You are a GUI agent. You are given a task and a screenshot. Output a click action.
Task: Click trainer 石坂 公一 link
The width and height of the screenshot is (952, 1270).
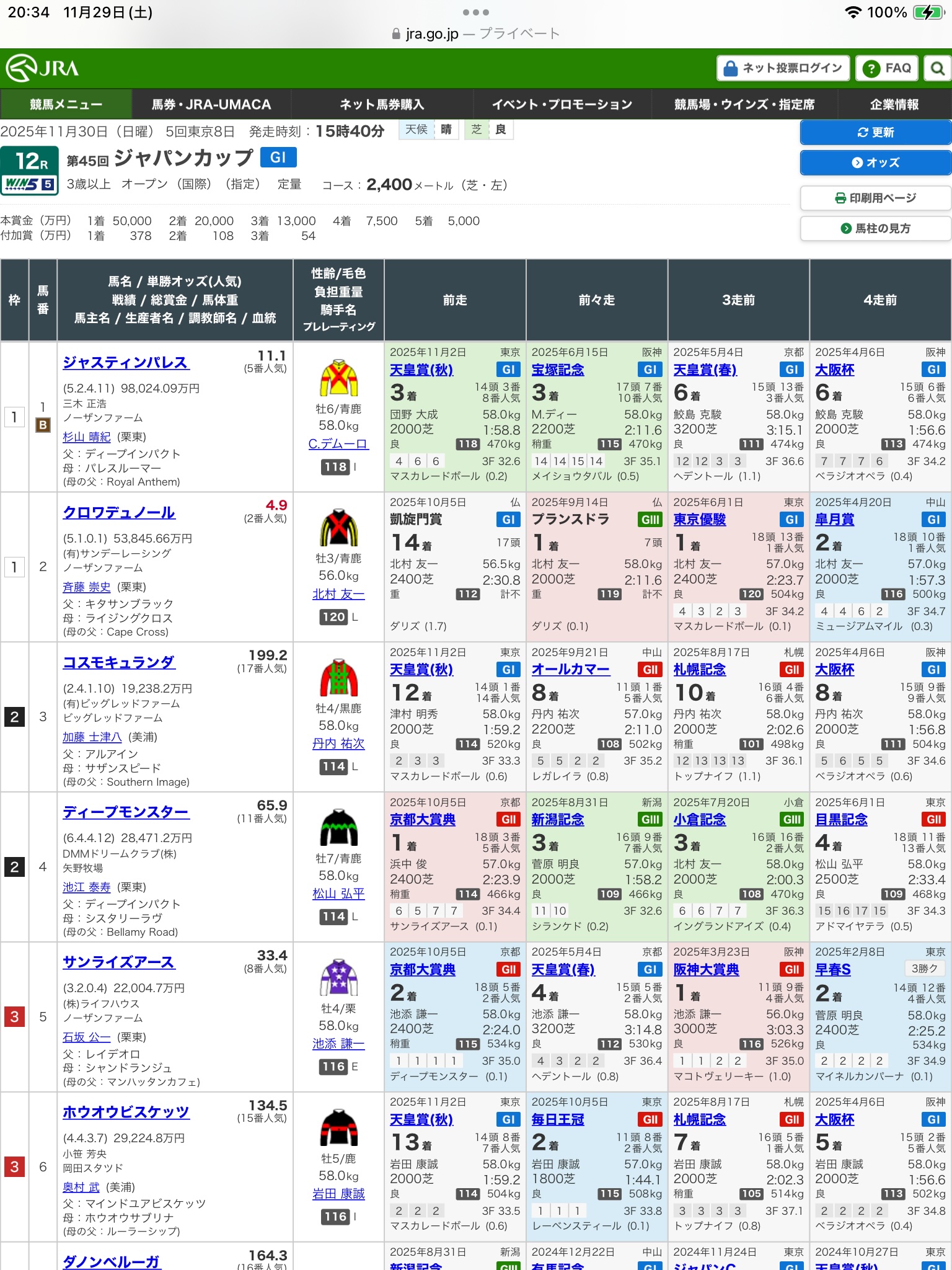(x=87, y=1037)
